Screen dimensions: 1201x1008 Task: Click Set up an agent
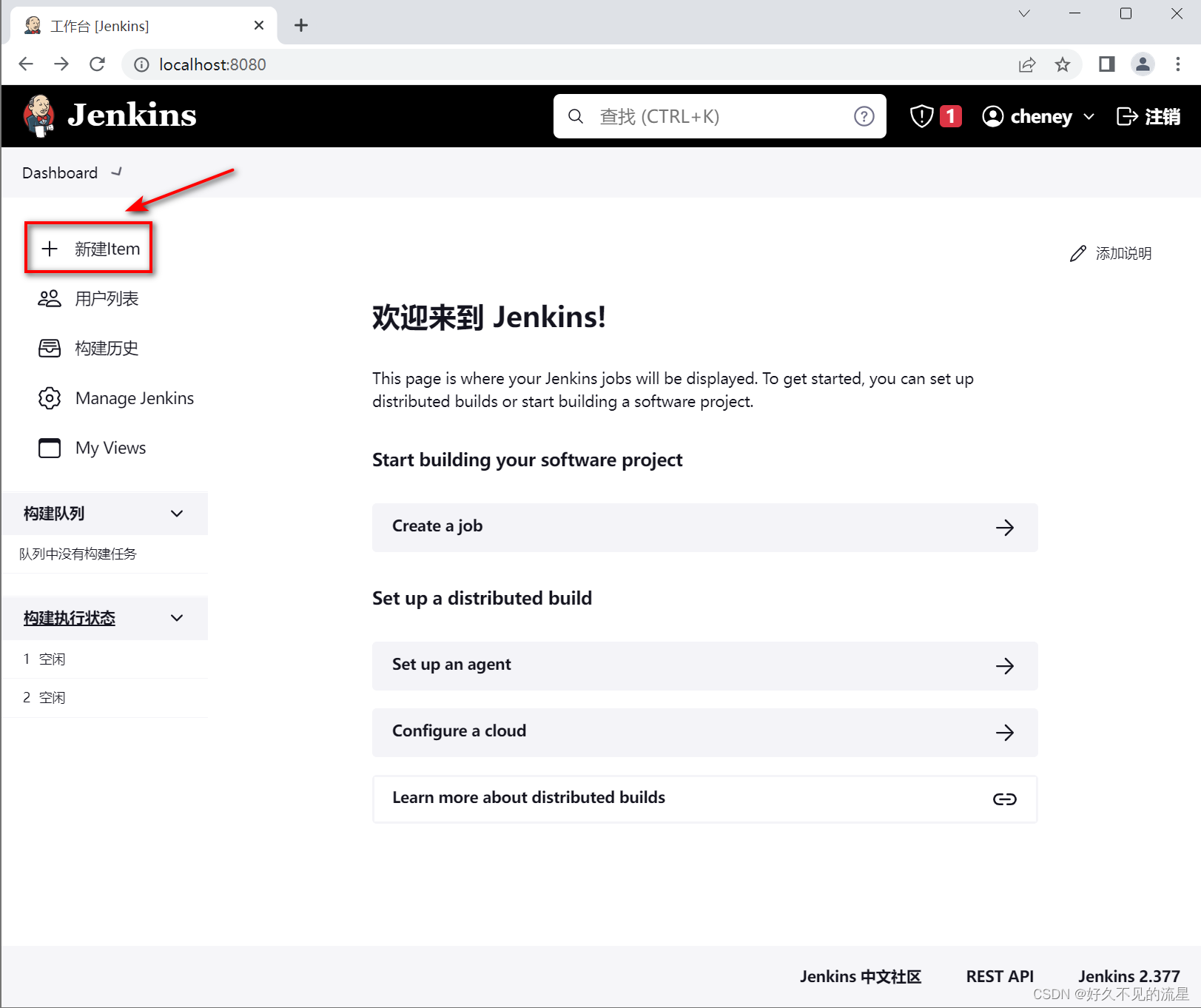[x=704, y=666]
